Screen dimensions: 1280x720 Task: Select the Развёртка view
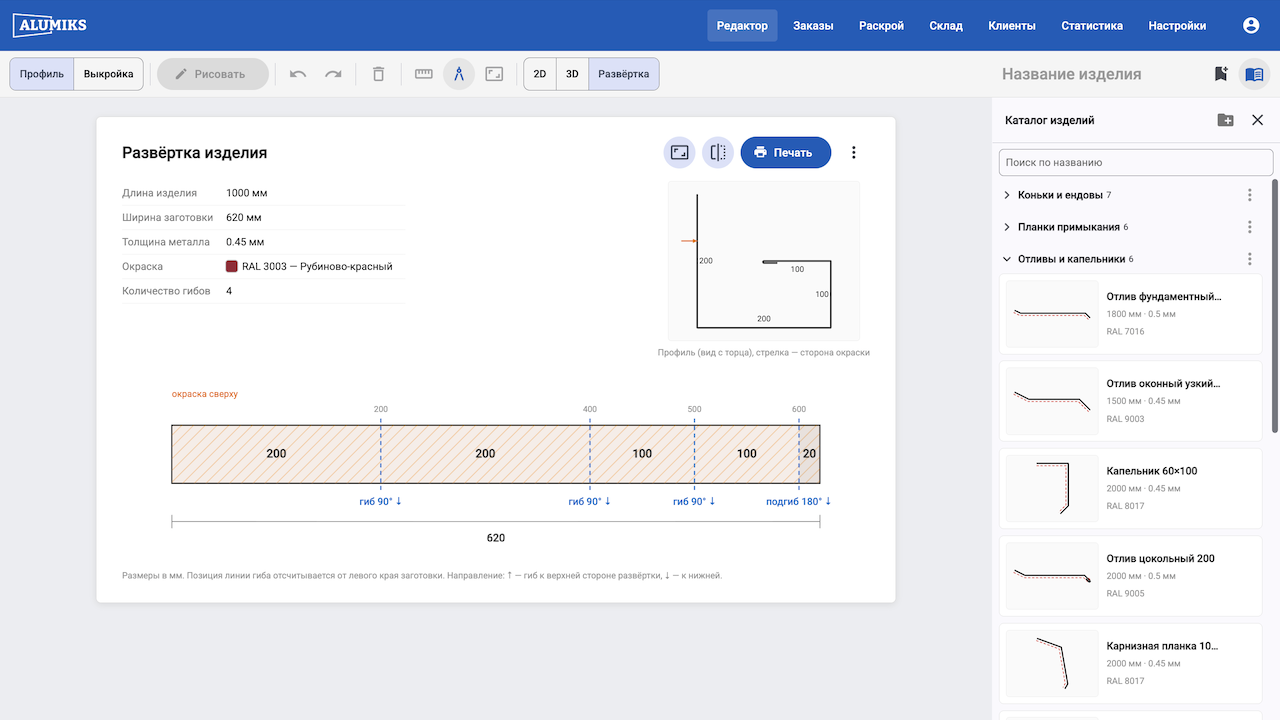tap(624, 74)
